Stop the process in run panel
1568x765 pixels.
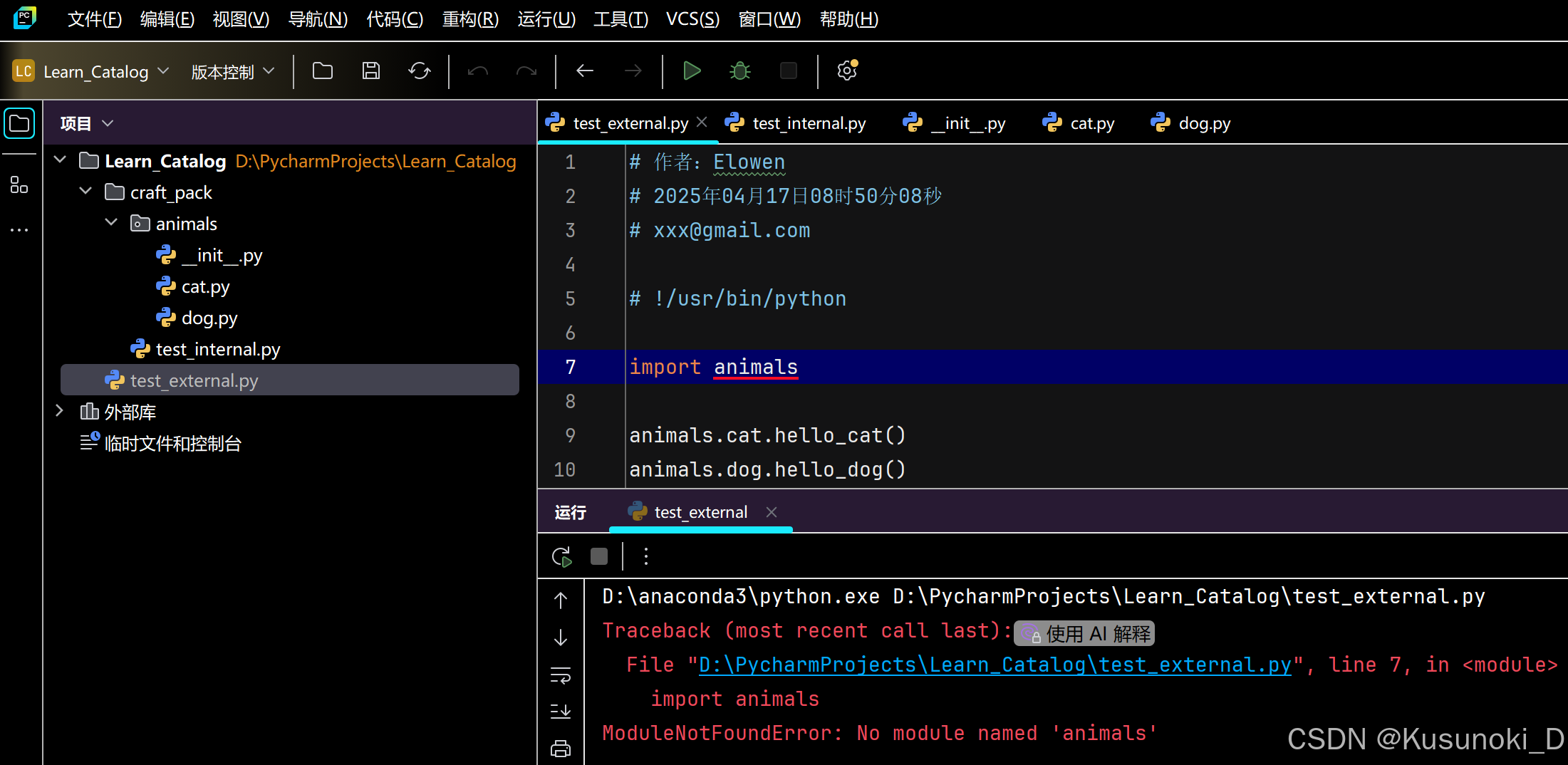coord(599,556)
